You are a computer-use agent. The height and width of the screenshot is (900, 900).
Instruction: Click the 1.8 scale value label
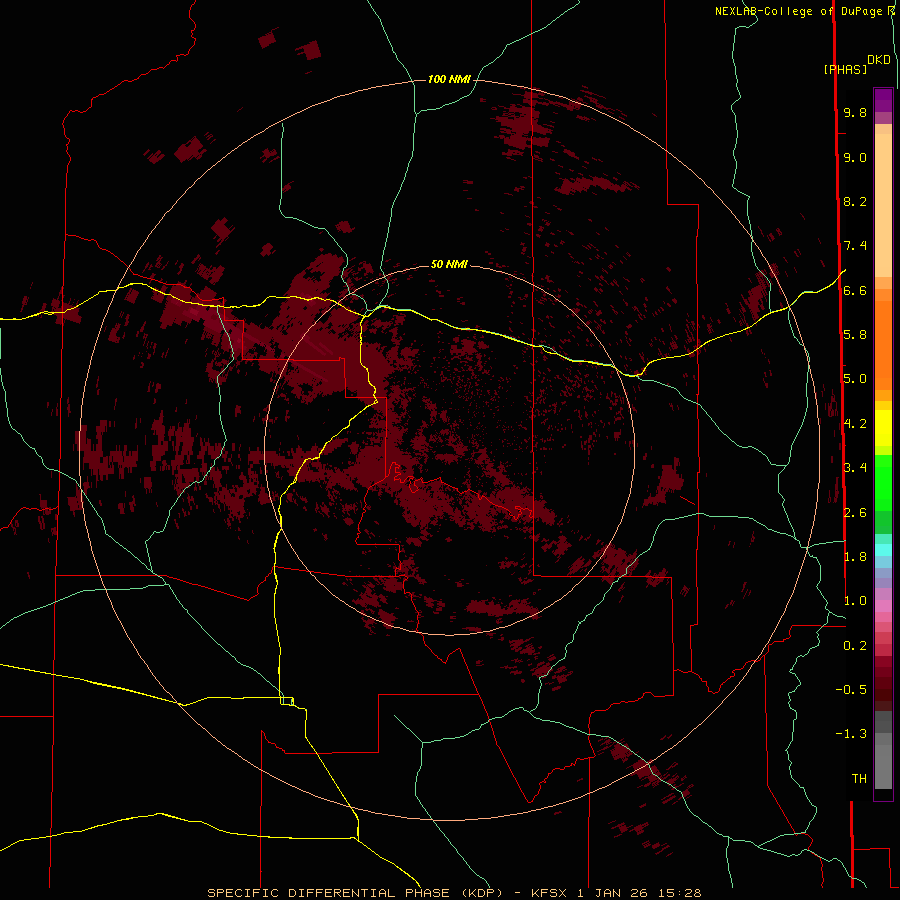(x=855, y=557)
